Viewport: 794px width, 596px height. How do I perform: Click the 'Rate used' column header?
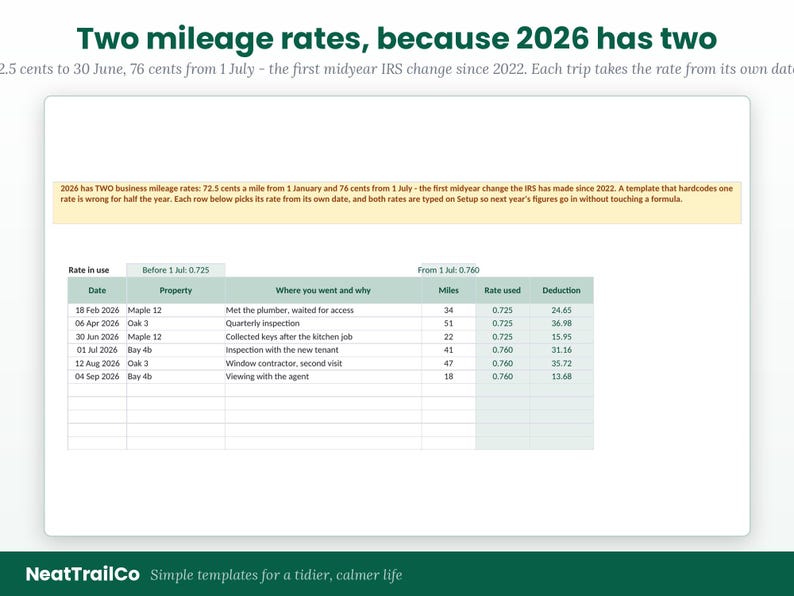502,290
